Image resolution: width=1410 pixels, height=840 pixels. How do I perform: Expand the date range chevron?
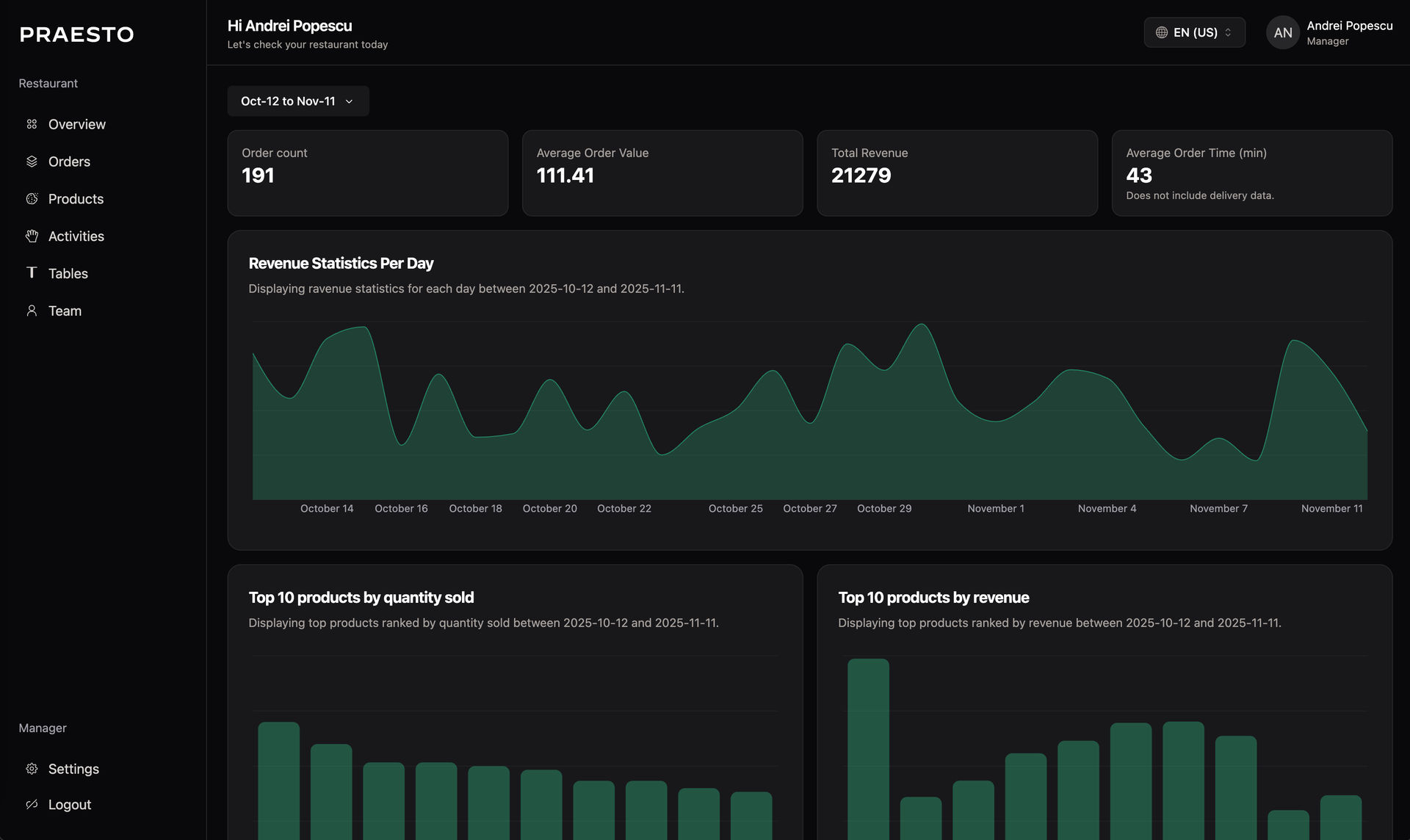pyautogui.click(x=349, y=102)
